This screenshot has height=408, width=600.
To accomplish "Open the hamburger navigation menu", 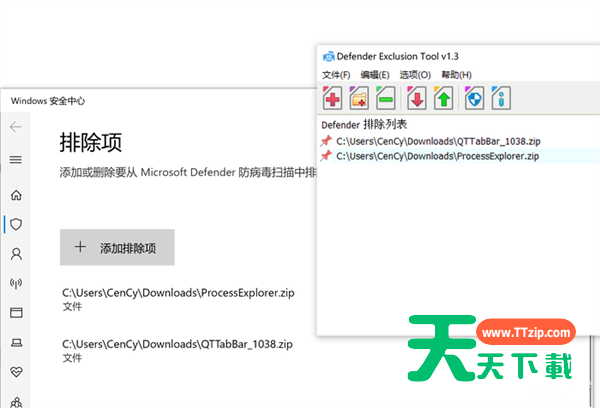I will click(16, 160).
